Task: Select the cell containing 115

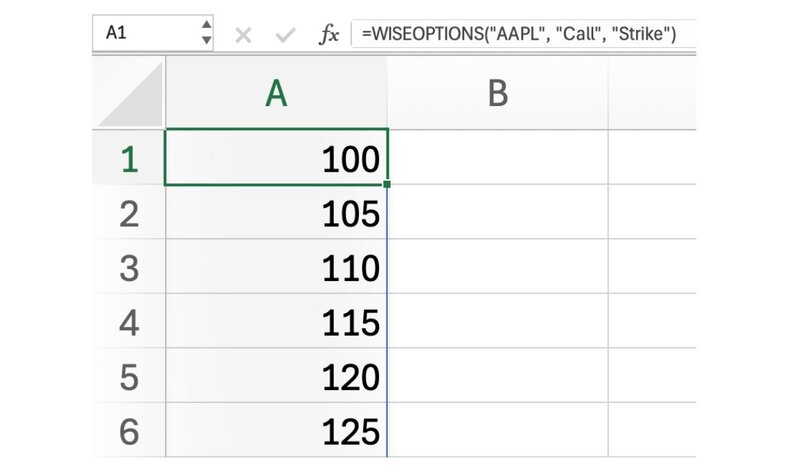Action: pyautogui.click(x=276, y=323)
